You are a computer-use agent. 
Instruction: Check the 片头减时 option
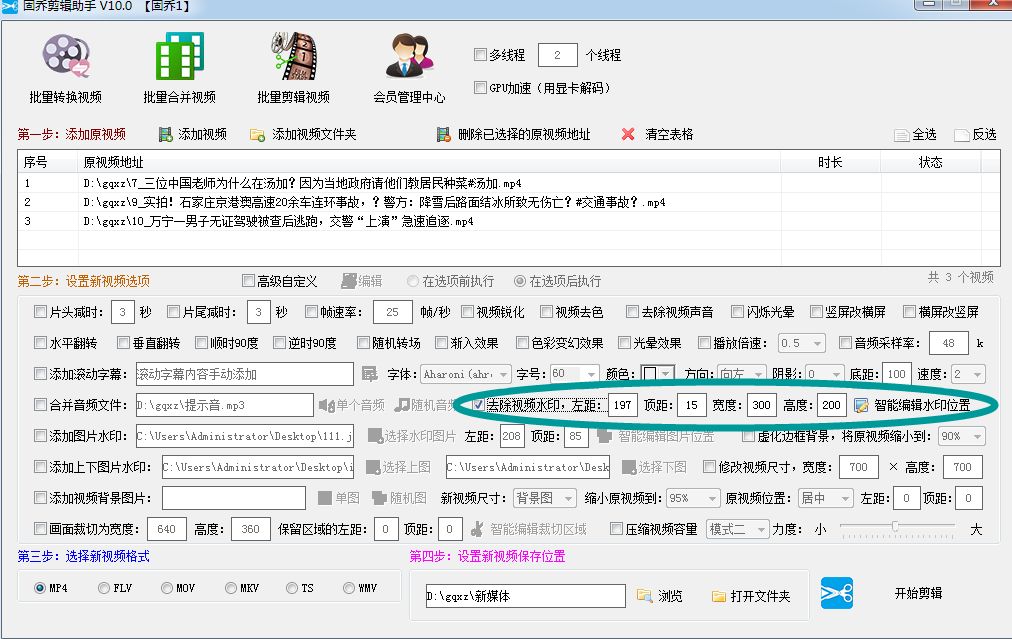pos(40,312)
